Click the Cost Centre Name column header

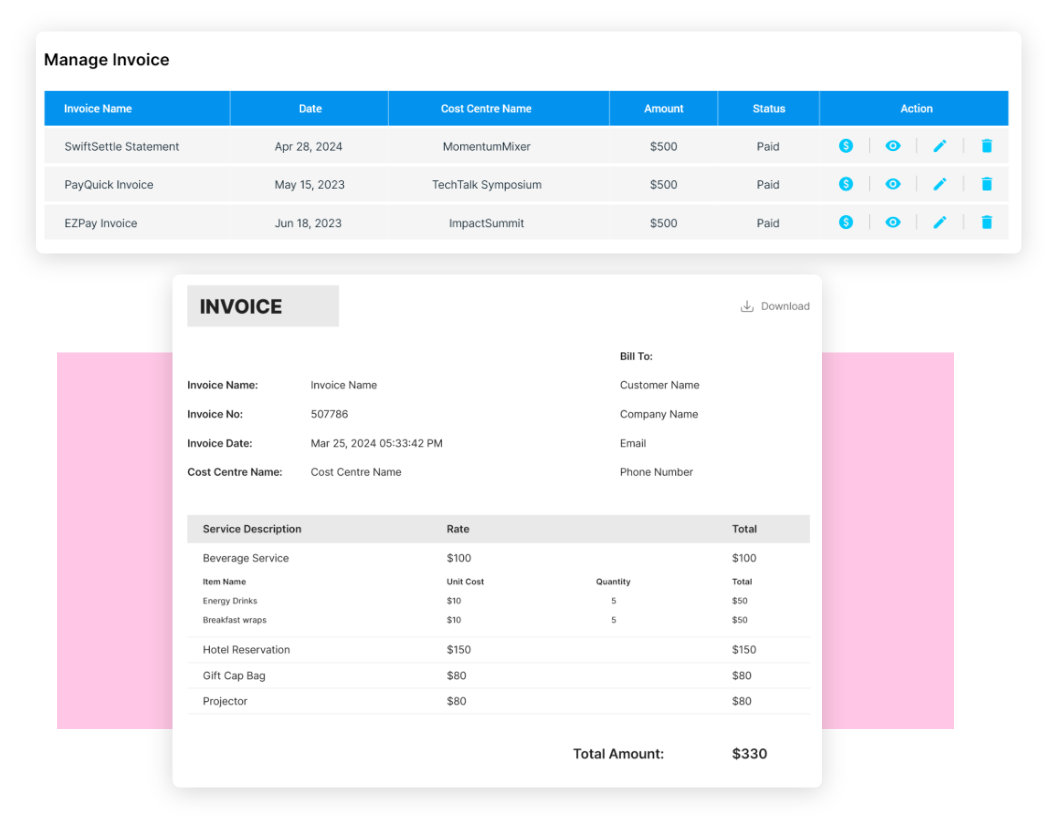click(486, 109)
